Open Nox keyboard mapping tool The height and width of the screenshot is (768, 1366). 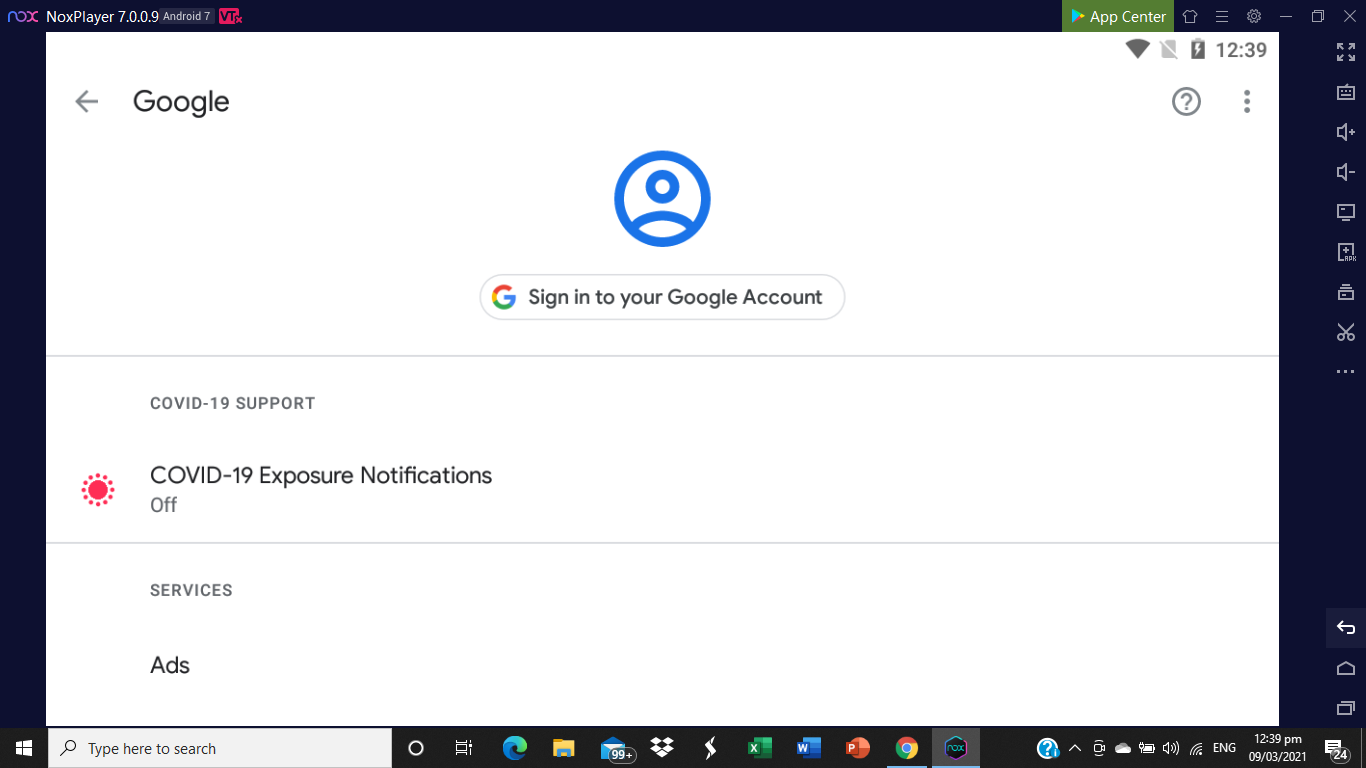tap(1346, 92)
